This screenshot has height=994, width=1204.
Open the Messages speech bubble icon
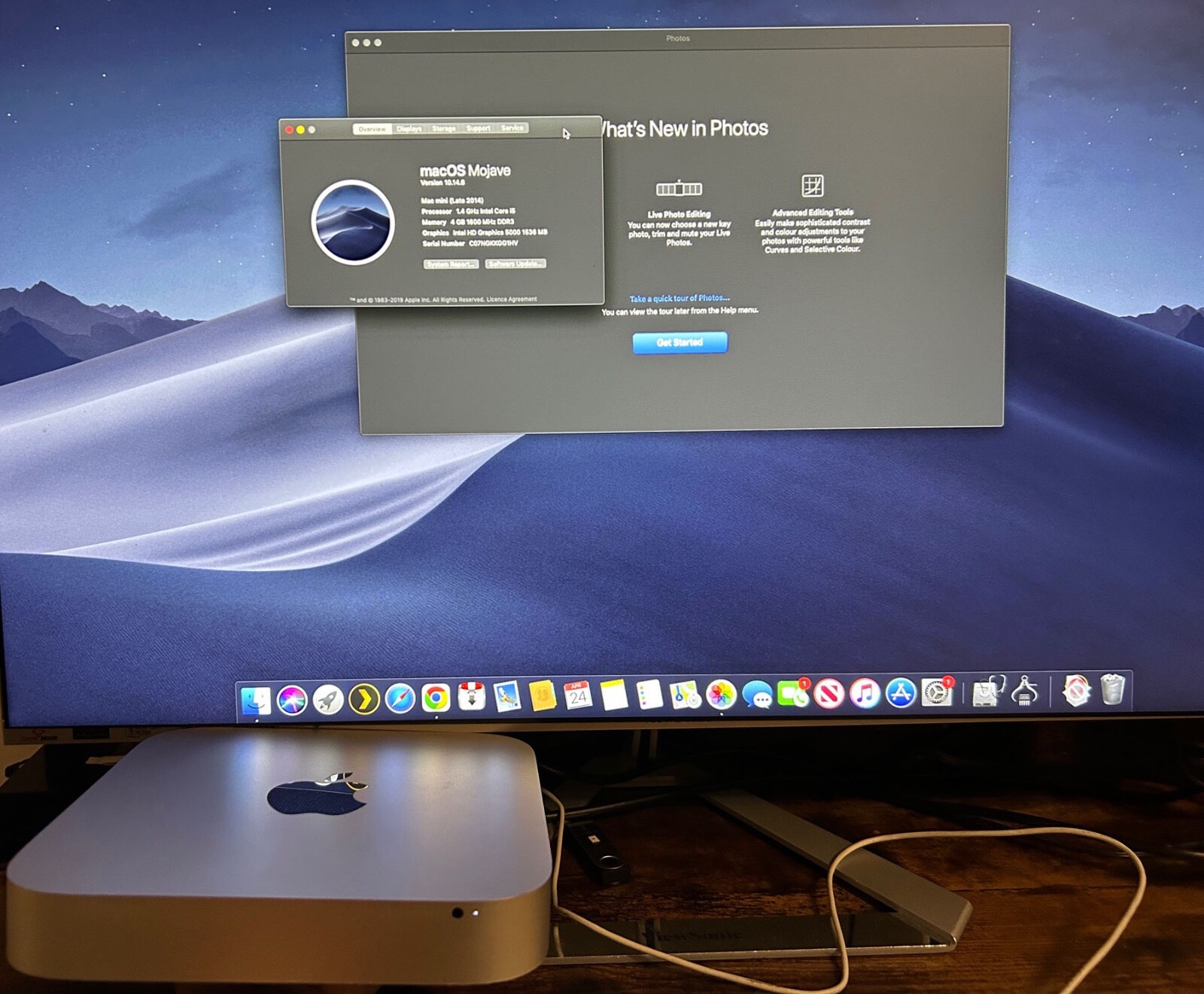tap(756, 695)
